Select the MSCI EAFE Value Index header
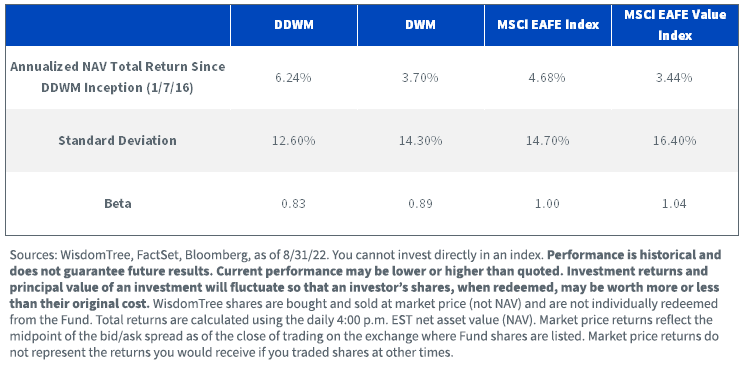The image size is (744, 371). 675,25
